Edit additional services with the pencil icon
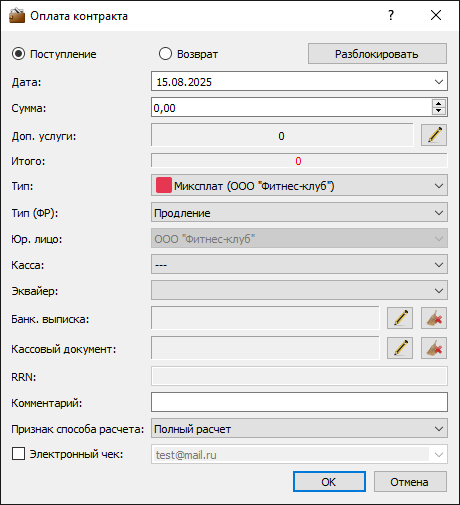 [434, 135]
